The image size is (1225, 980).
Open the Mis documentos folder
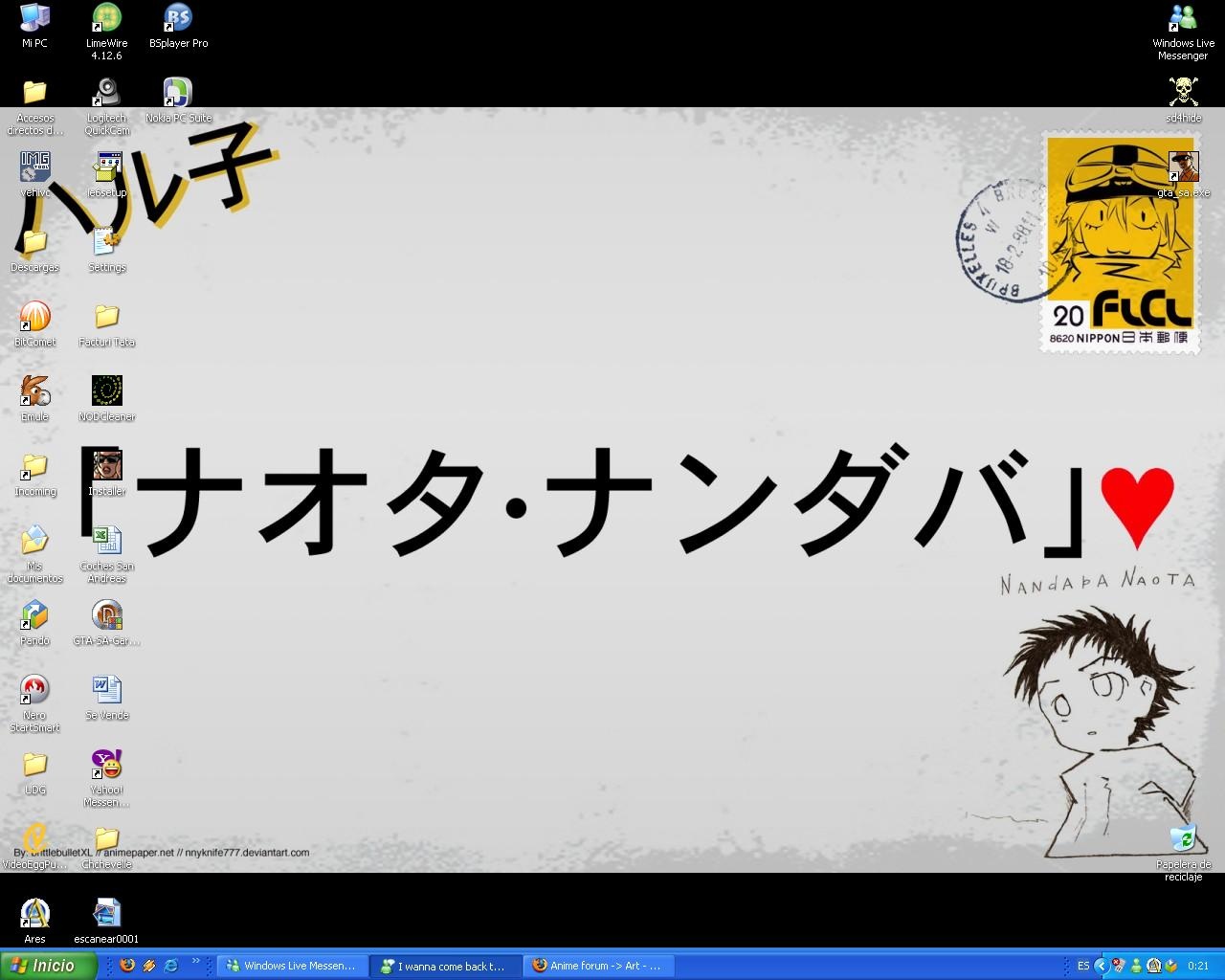pyautogui.click(x=34, y=555)
